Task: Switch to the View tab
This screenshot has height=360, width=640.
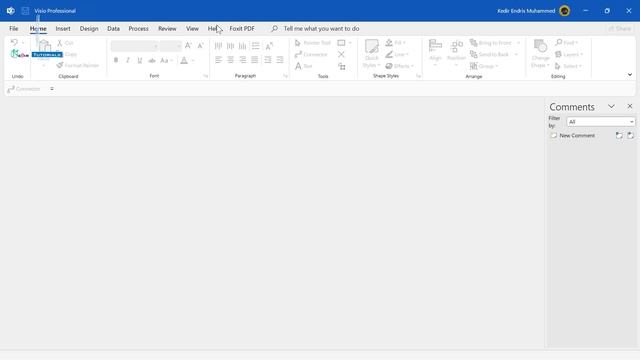Action: (192, 29)
